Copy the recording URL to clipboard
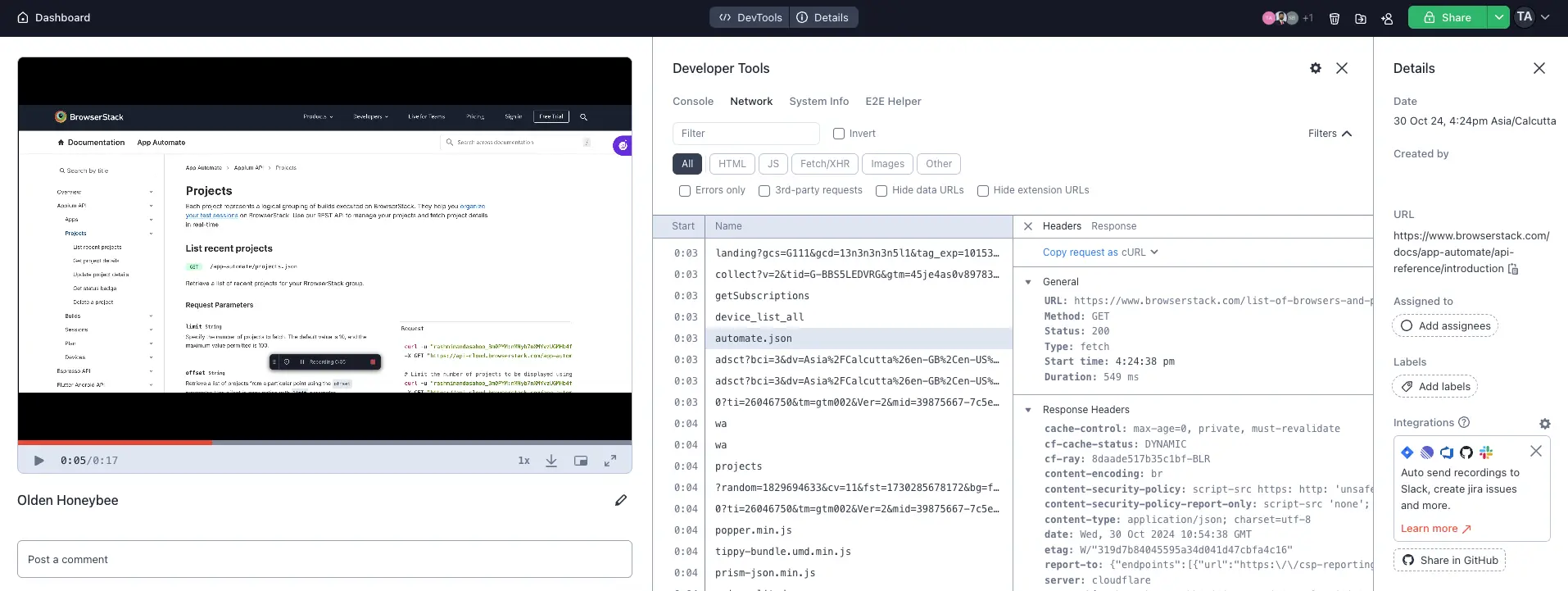The image size is (1568, 591). click(1513, 269)
